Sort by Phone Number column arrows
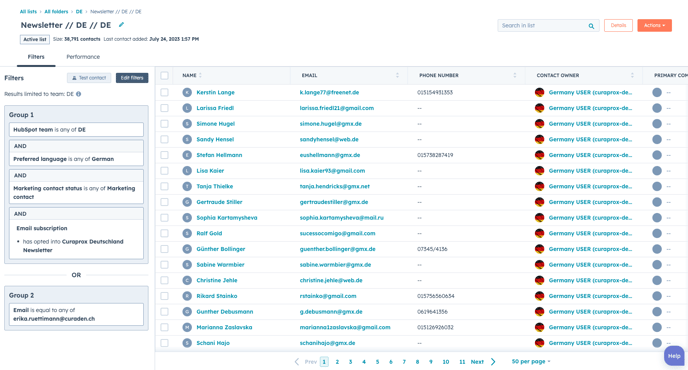 (x=515, y=75)
